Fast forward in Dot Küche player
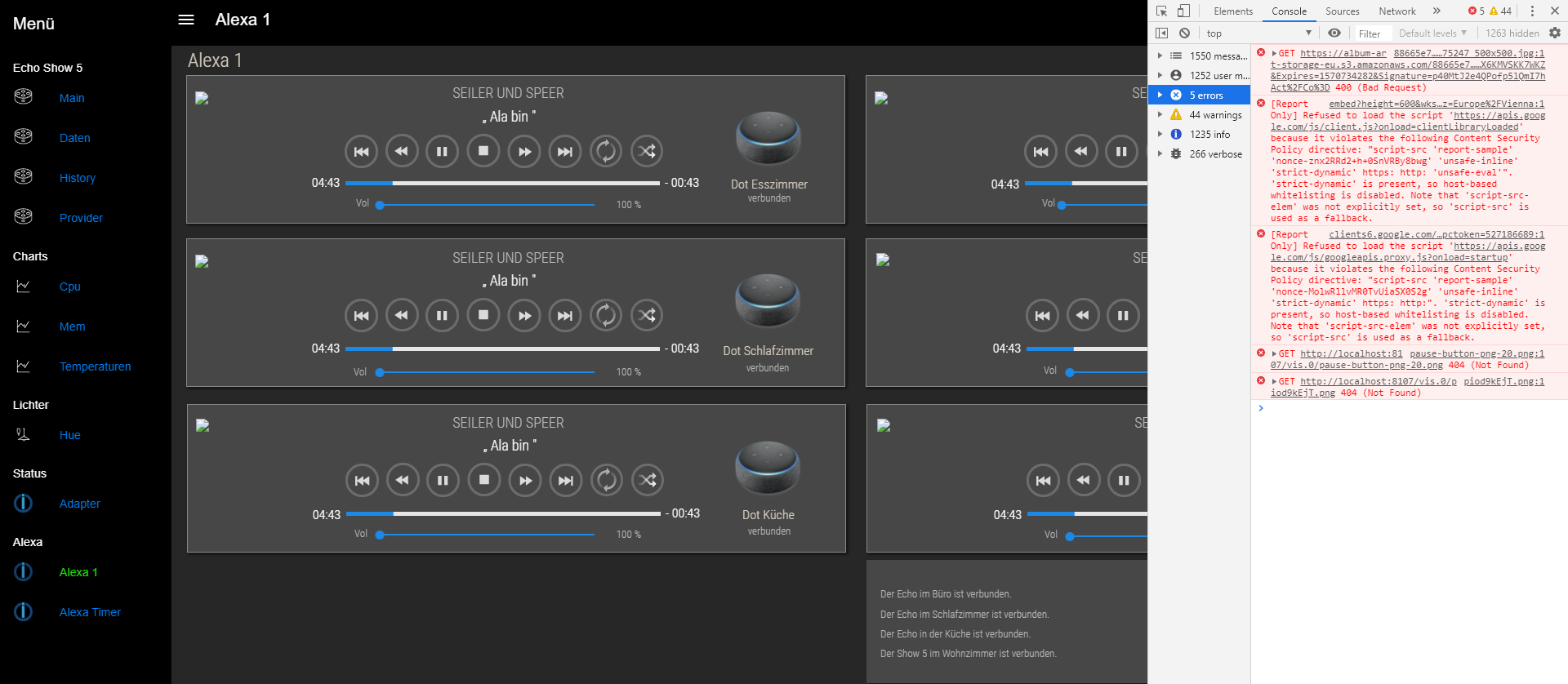 [x=525, y=480]
